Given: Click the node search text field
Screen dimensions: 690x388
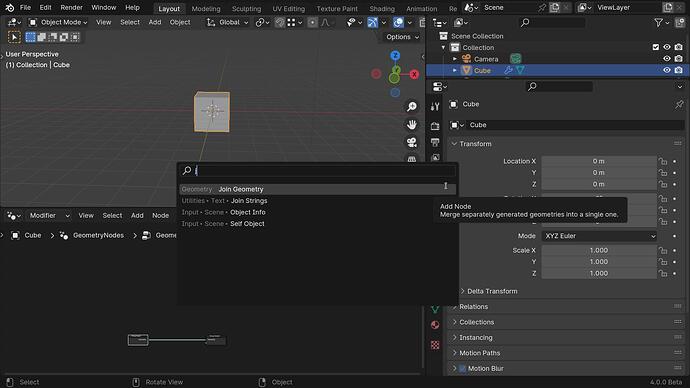Looking at the screenshot, I should click(317, 171).
